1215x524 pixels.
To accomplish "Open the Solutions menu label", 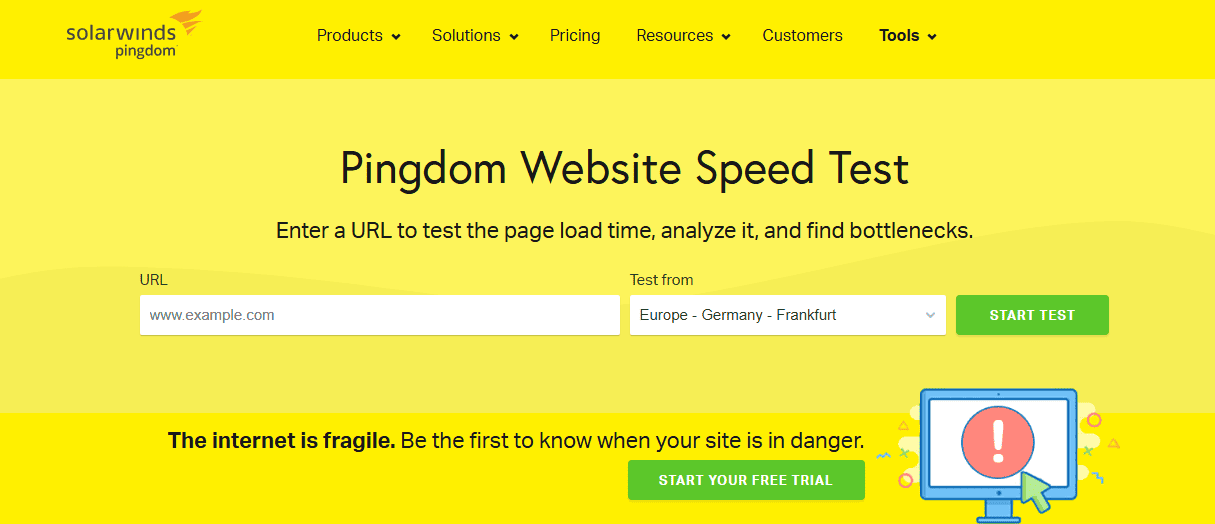I will (x=466, y=36).
